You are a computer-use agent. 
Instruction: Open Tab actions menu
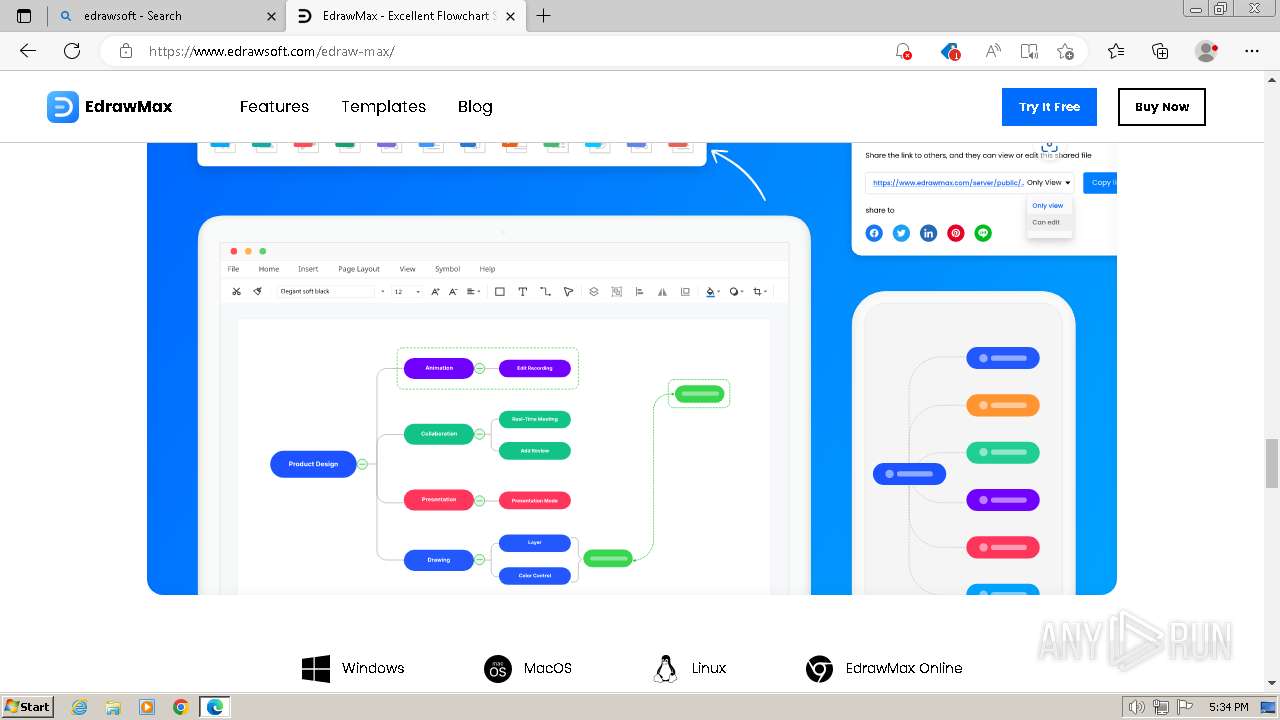click(24, 16)
